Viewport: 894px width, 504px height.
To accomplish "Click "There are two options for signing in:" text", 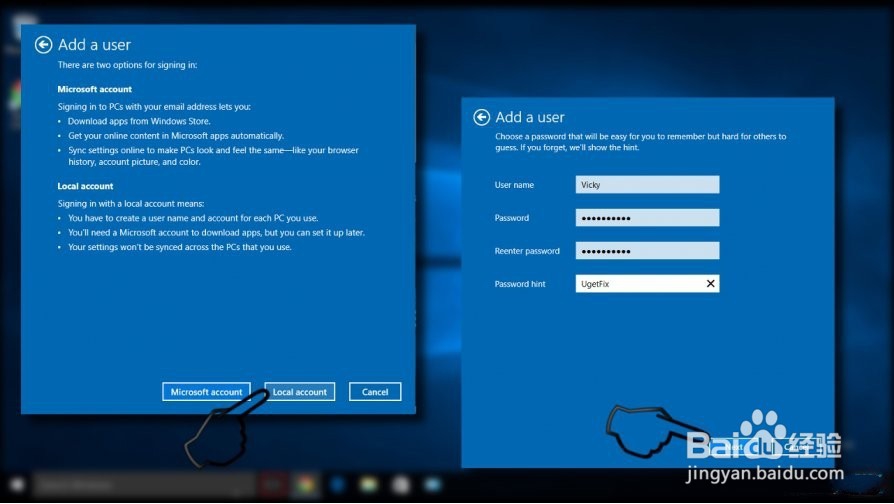I will tap(127, 65).
